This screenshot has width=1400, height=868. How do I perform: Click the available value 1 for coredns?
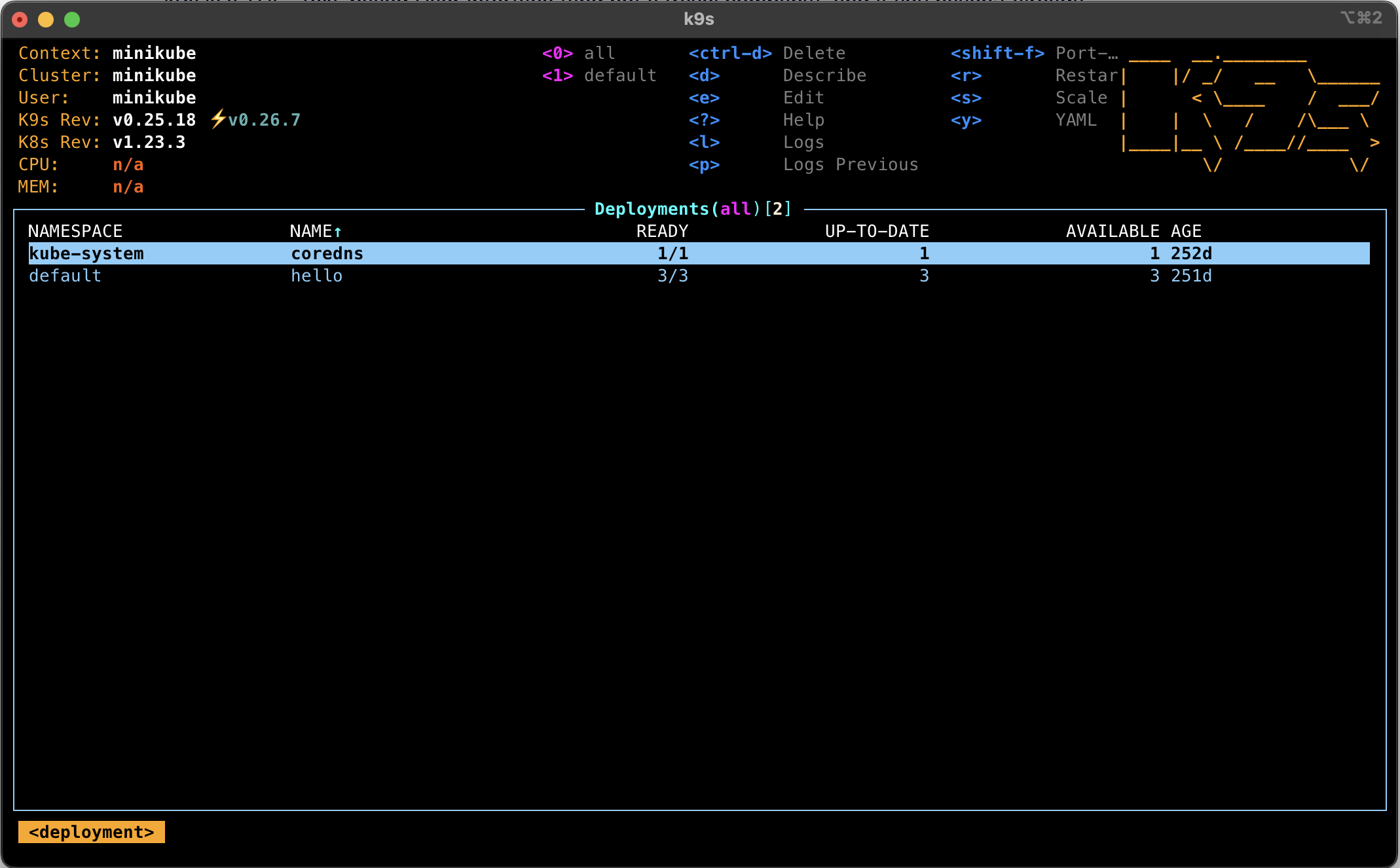point(1154,253)
